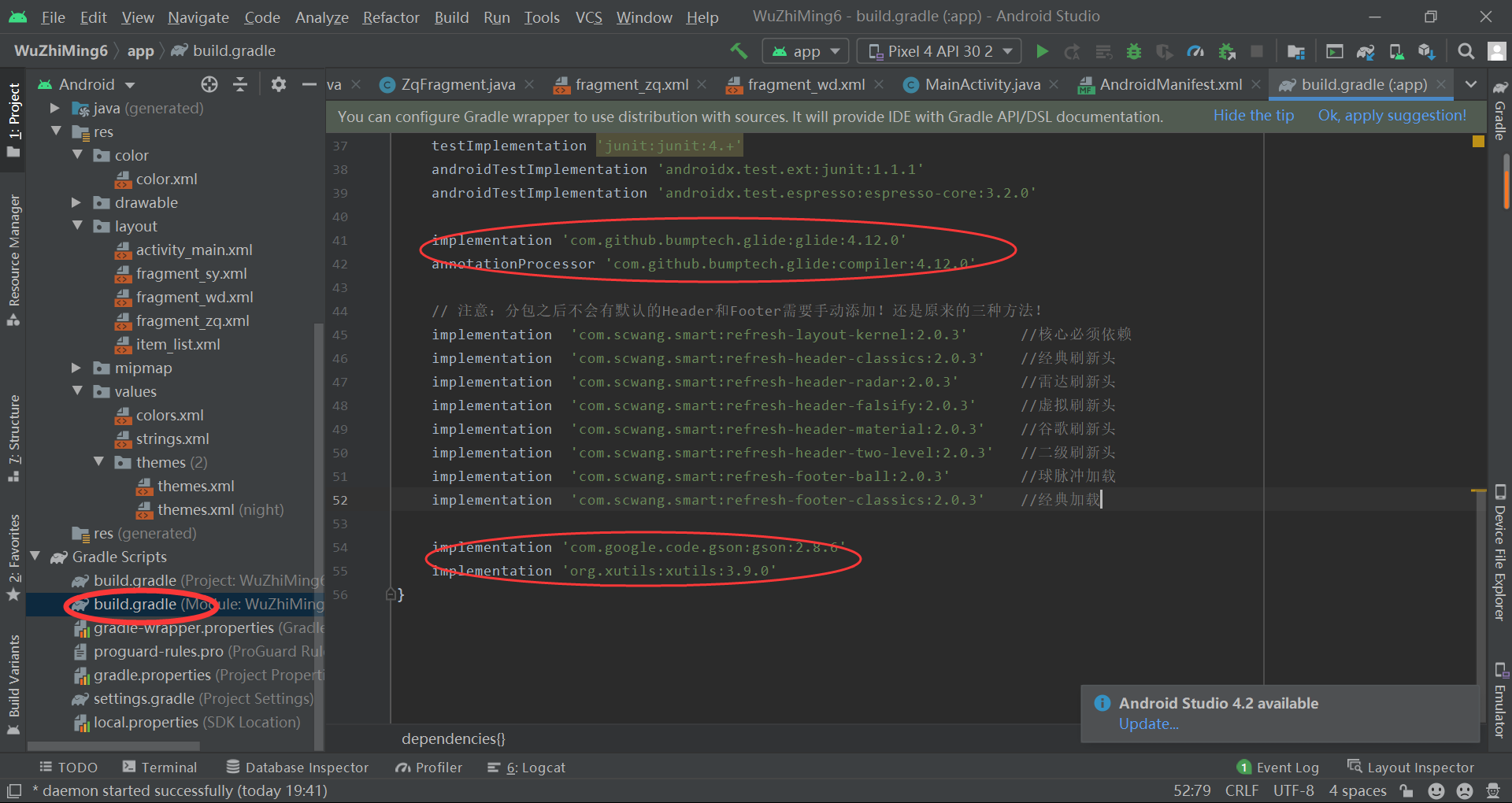Open the Database Inspector tool window
The width and height of the screenshot is (1512, 803).
297,768
